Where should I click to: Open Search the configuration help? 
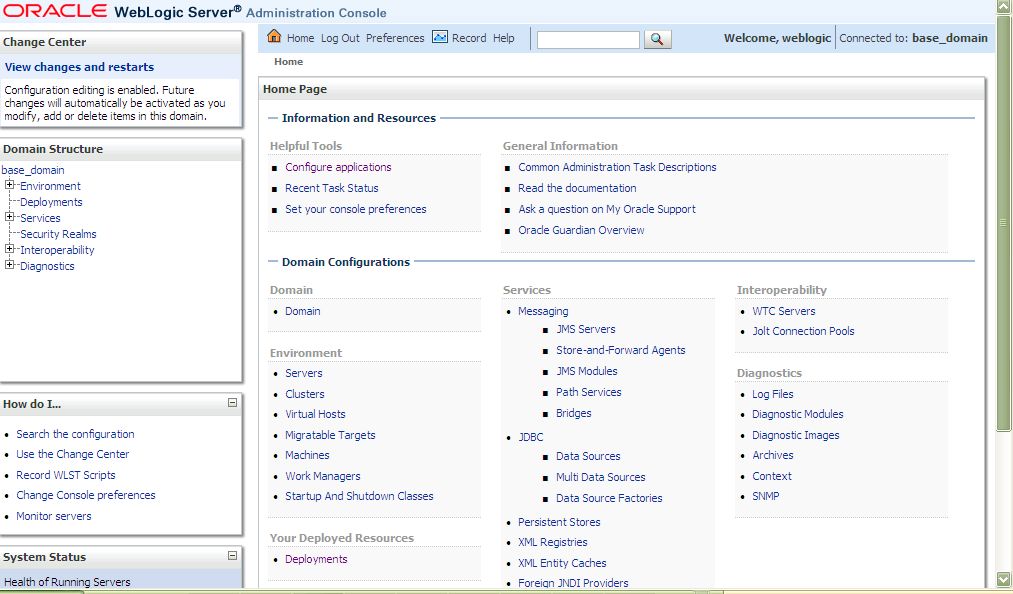pos(76,434)
